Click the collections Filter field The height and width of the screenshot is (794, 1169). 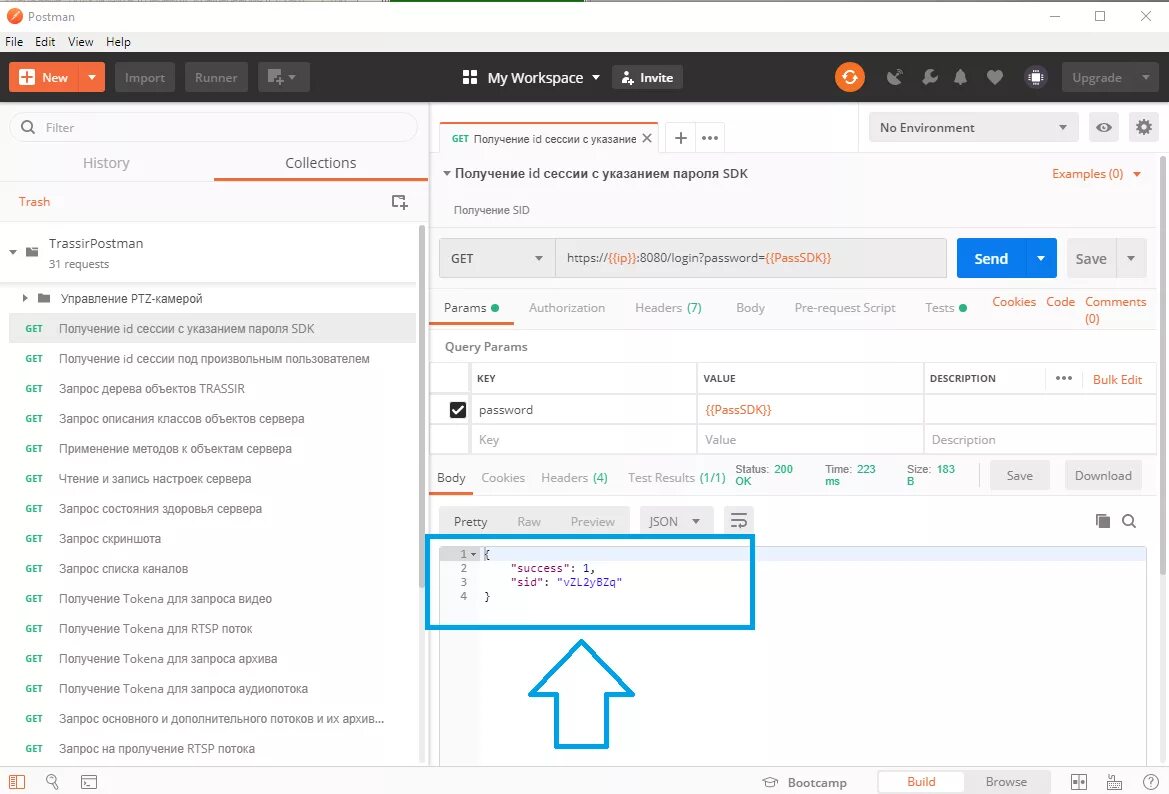(213, 127)
